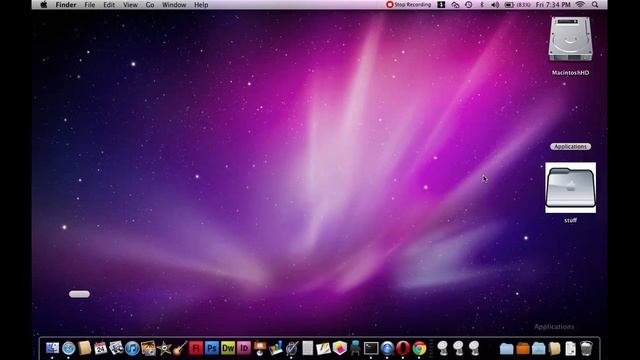Launch Safari from the Dock

[x=69, y=348]
